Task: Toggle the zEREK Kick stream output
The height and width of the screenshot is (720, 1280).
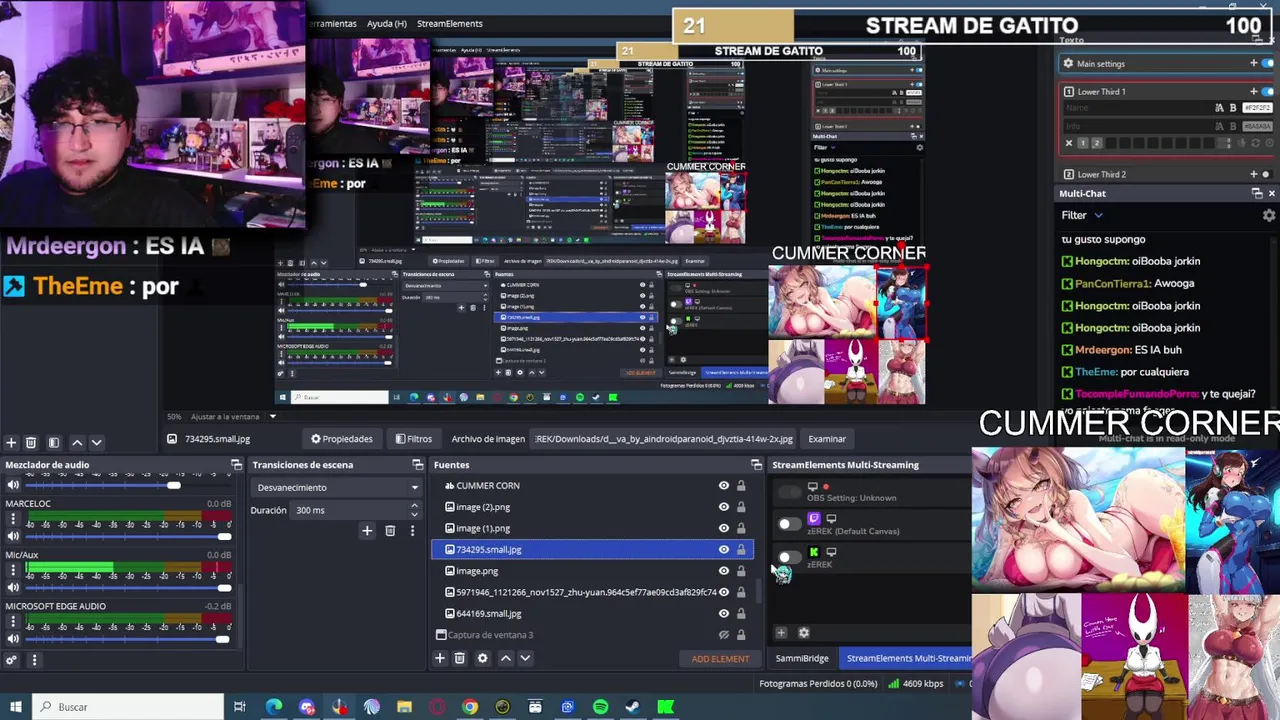Action: click(789, 557)
